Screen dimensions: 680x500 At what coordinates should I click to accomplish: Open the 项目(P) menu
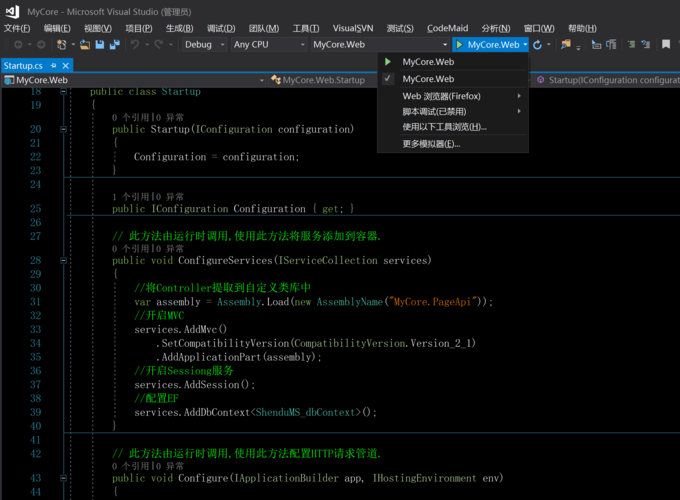[x=138, y=29]
